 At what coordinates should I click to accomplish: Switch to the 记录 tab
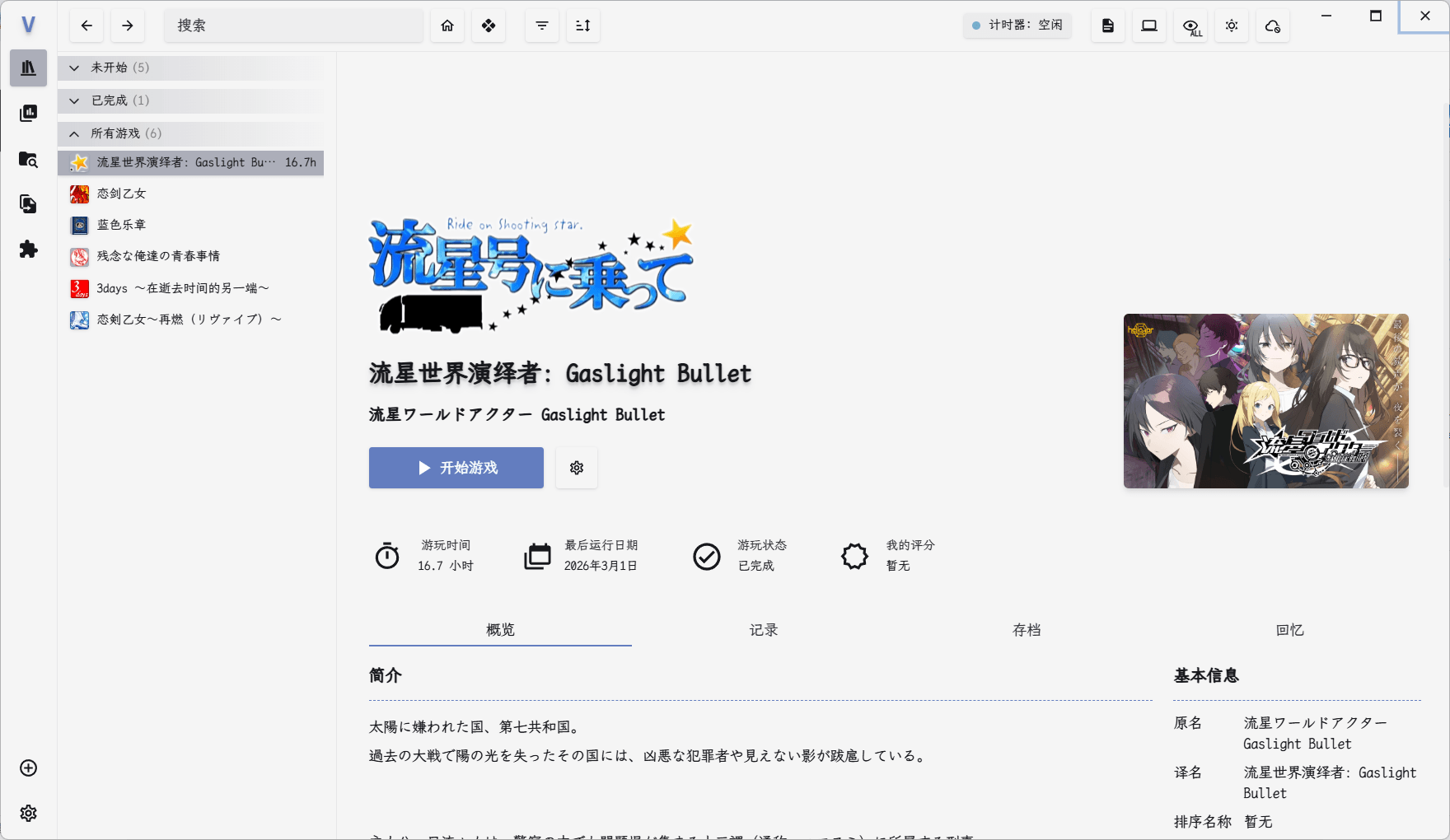click(x=763, y=630)
